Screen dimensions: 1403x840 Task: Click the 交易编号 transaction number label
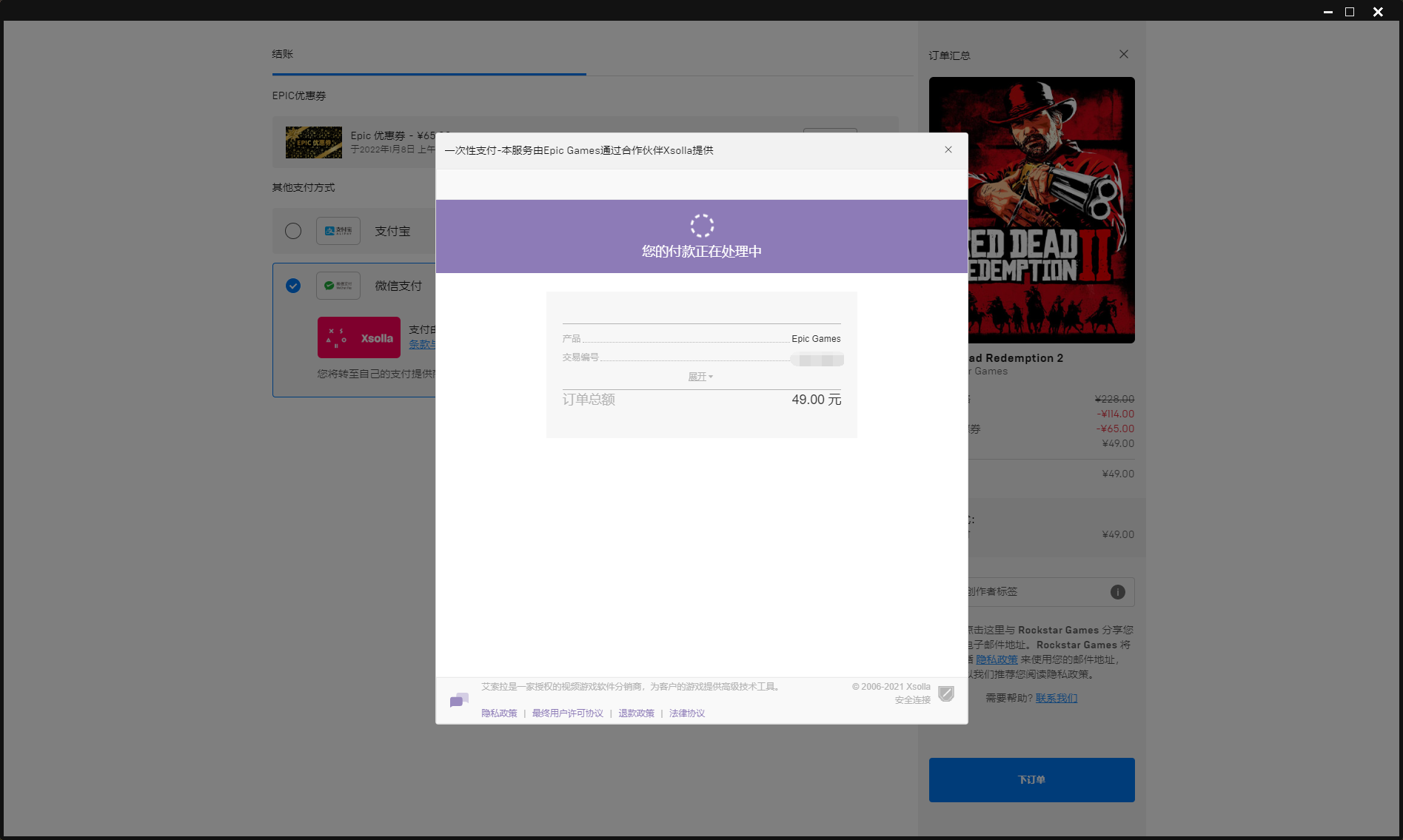[580, 357]
